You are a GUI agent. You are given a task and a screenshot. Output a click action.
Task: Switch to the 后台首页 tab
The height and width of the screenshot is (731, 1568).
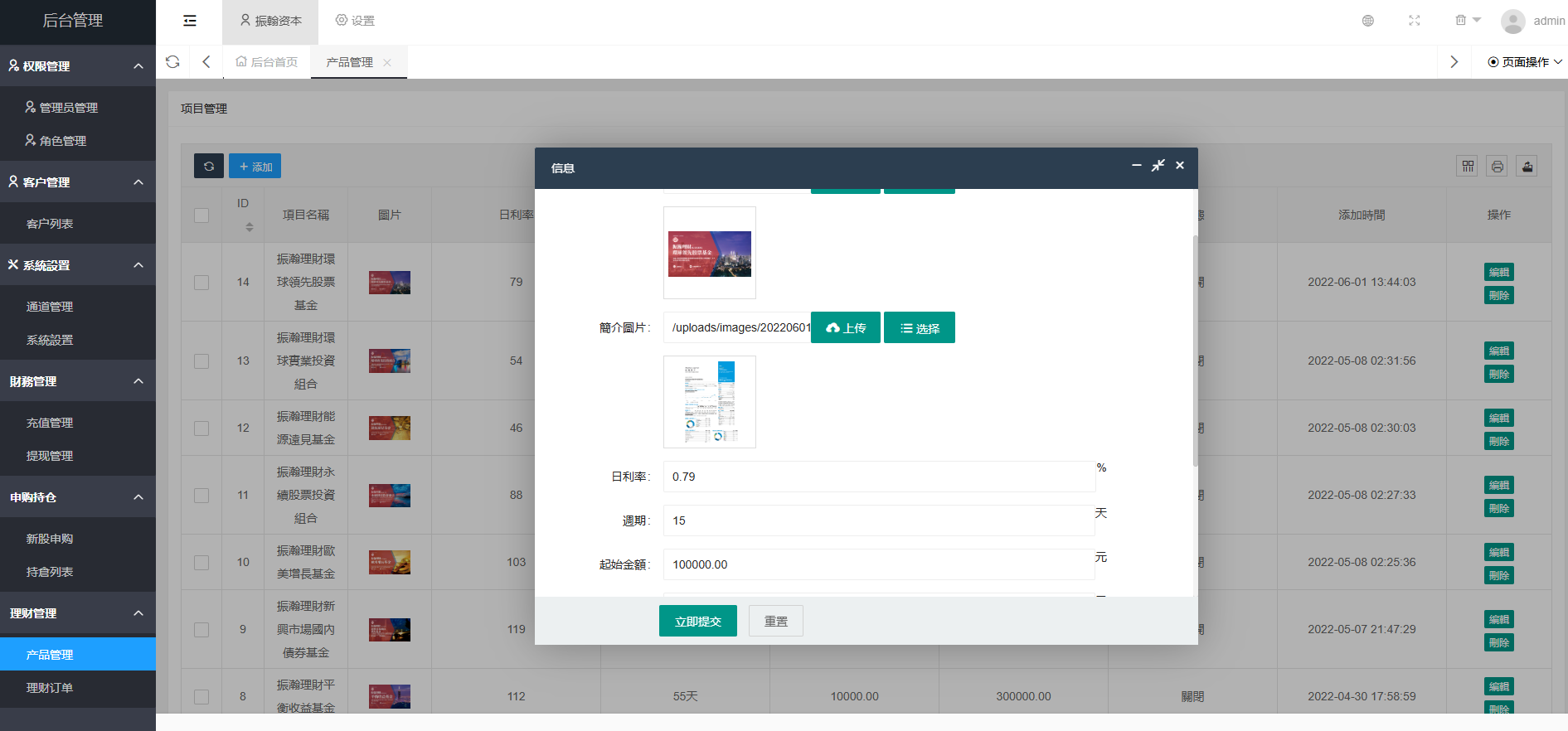(x=267, y=62)
